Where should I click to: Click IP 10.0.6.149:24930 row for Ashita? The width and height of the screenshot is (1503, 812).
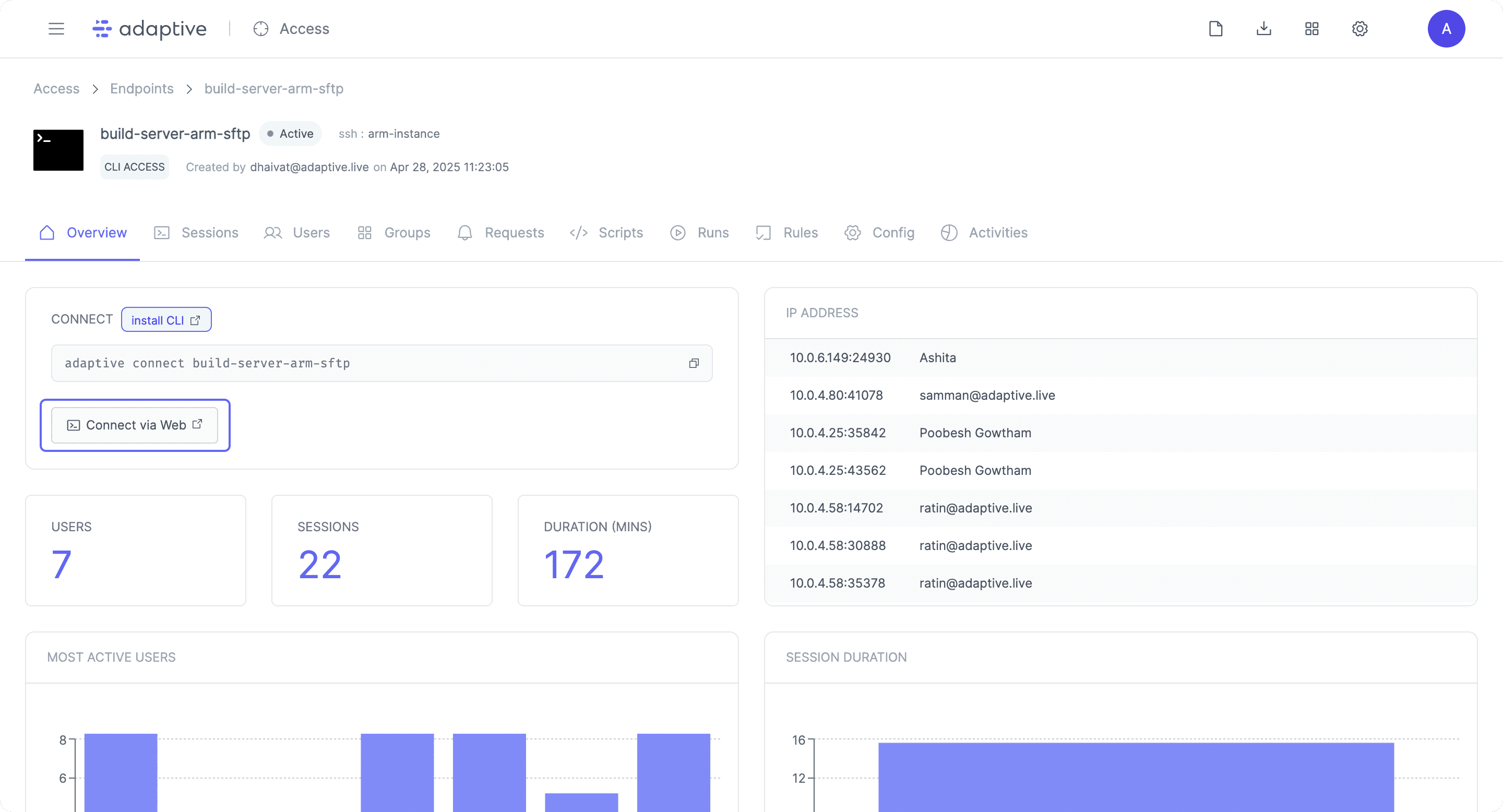coord(1121,357)
